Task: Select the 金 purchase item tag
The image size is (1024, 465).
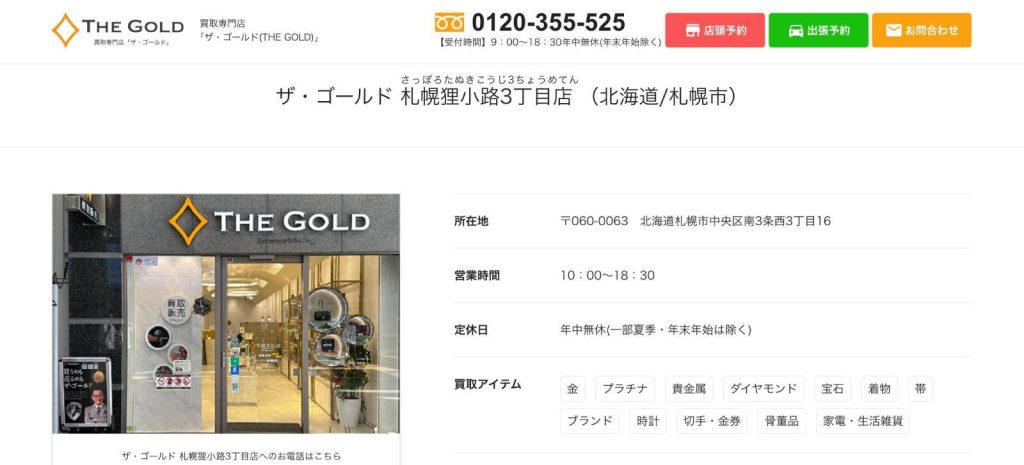Action: pos(573,389)
